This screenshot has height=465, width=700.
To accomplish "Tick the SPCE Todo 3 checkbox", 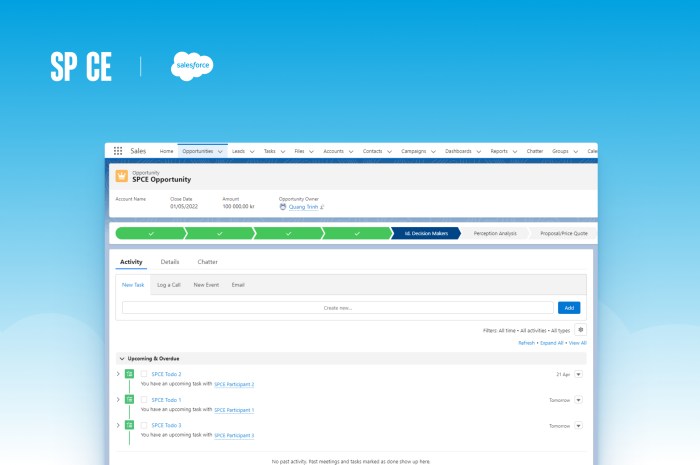I will click(144, 425).
